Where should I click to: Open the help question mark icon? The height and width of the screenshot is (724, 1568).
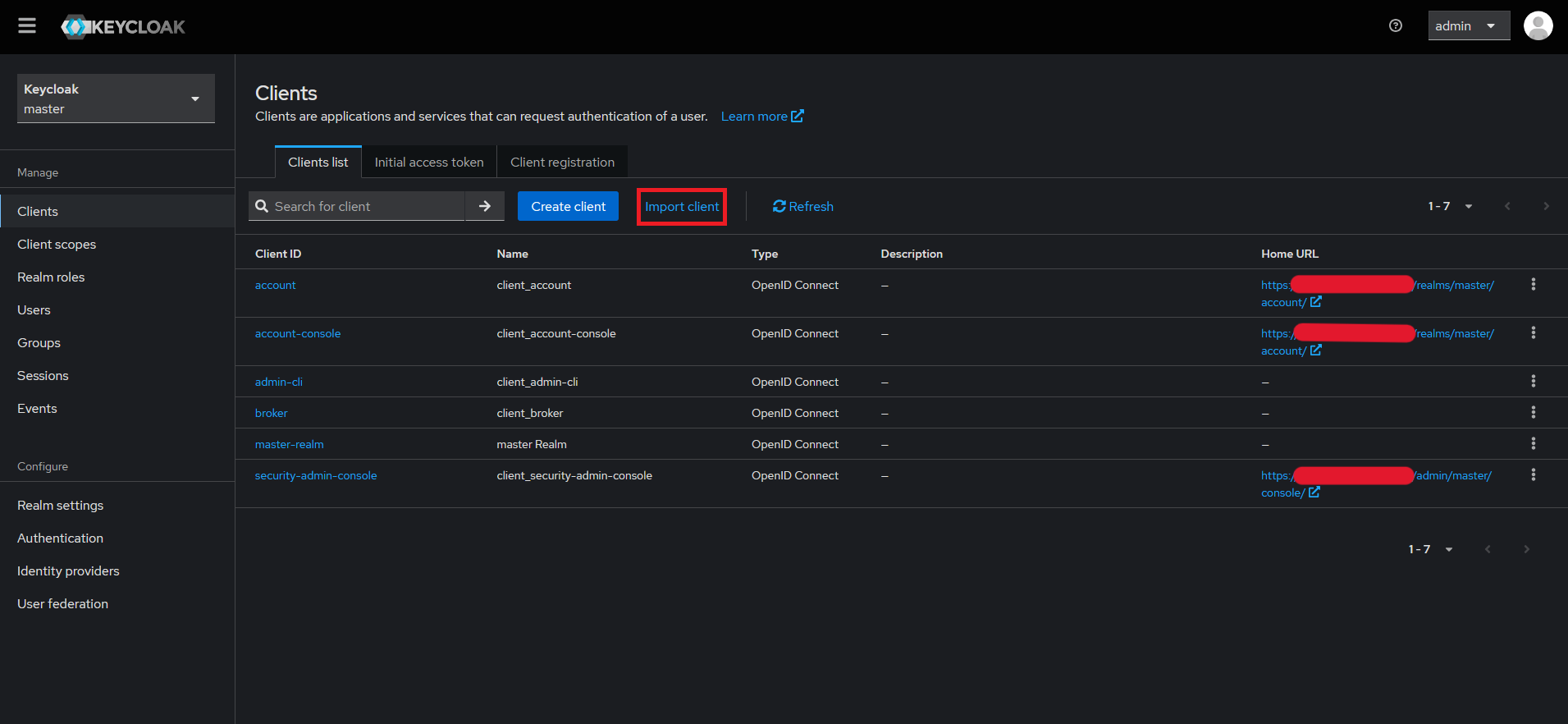coord(1395,26)
